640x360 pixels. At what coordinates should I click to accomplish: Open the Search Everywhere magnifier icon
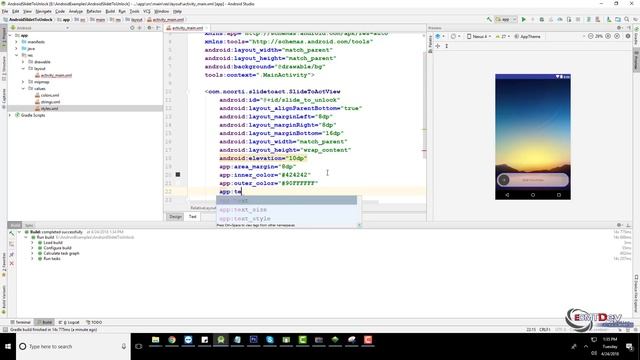627,19
